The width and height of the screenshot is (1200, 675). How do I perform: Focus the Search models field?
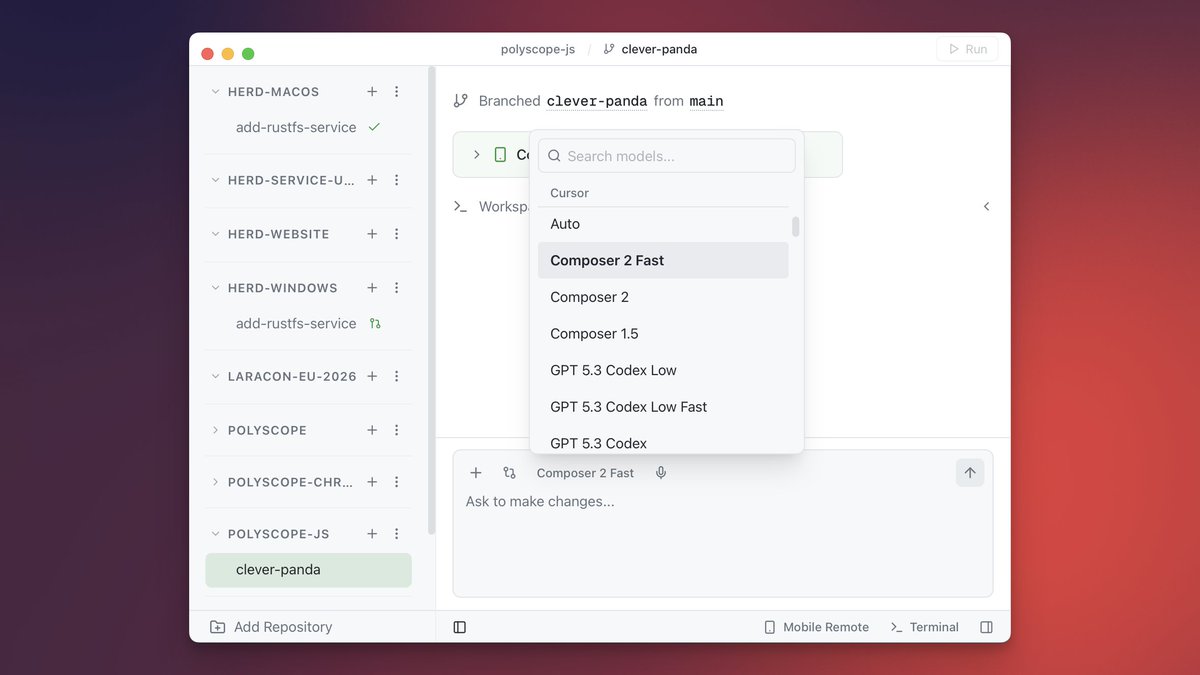667,156
